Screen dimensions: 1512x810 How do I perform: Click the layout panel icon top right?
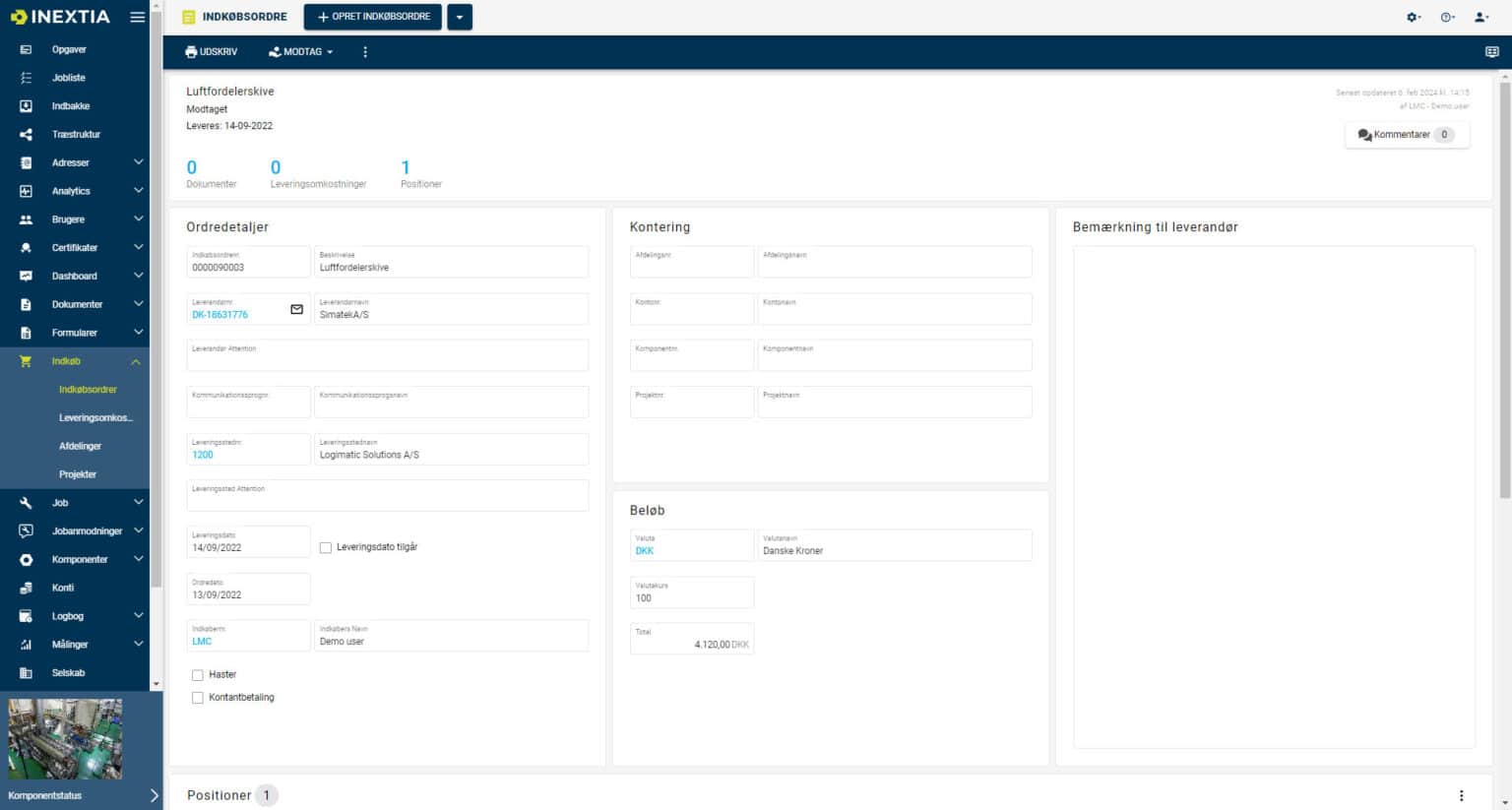click(x=1492, y=52)
